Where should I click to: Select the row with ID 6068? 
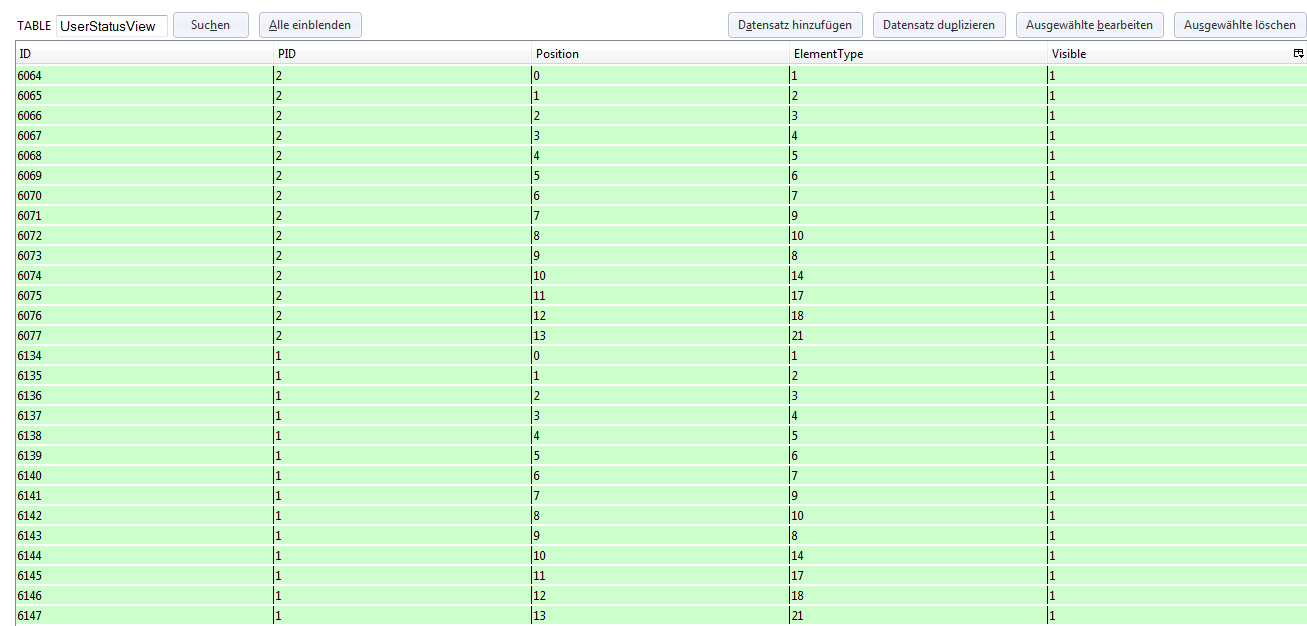tap(661, 156)
